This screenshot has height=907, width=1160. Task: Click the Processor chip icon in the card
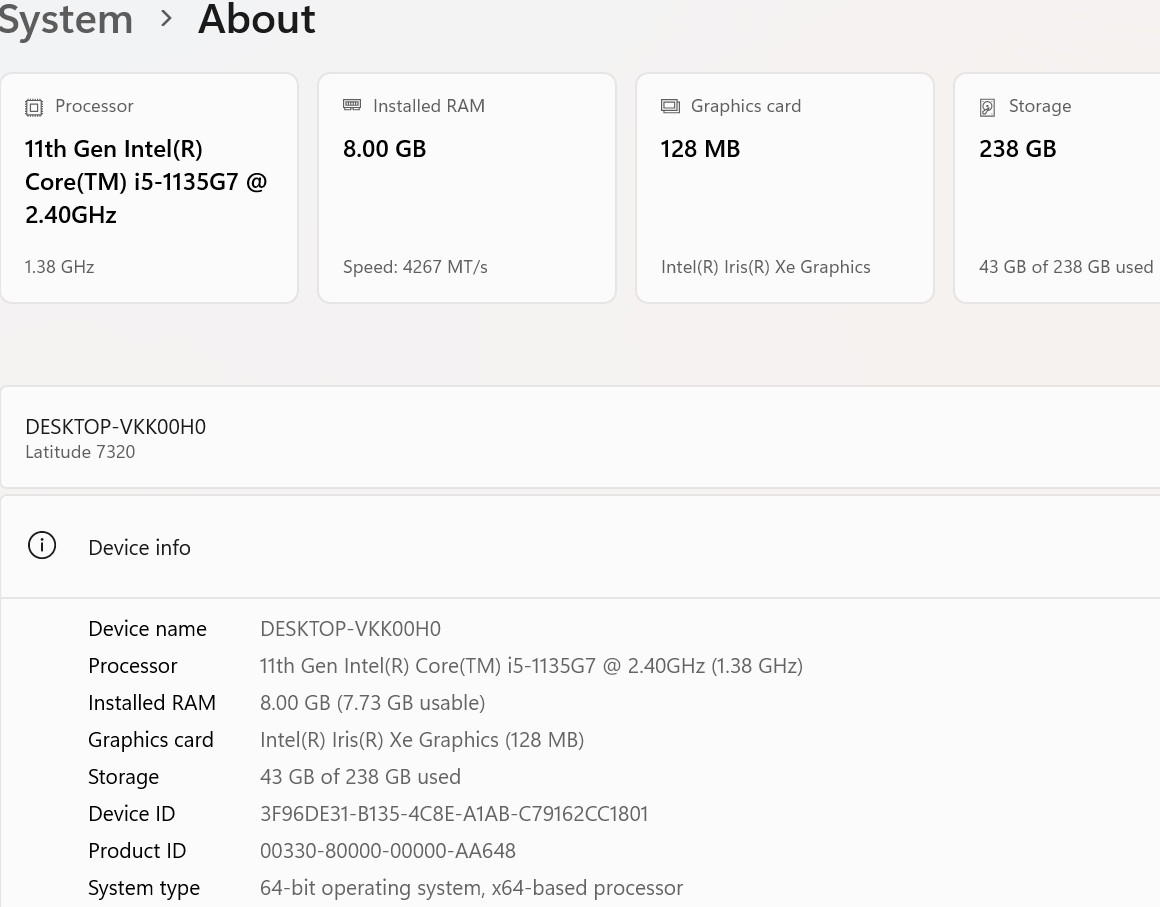click(x=34, y=107)
